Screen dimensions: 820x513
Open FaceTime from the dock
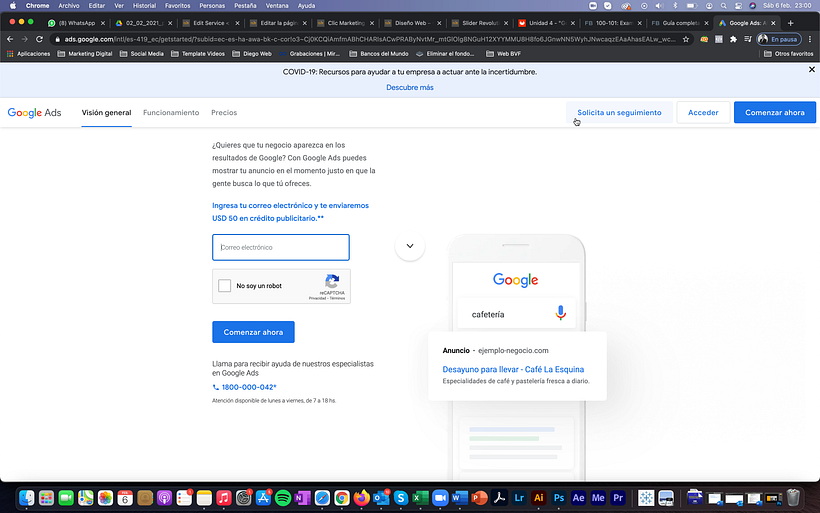(66, 498)
